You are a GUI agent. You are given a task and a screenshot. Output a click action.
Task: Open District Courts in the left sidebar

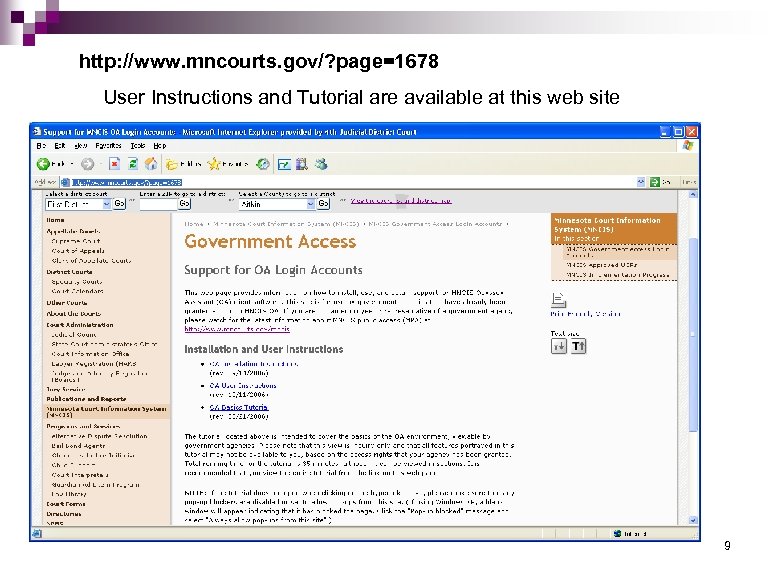pyautogui.click(x=69, y=272)
